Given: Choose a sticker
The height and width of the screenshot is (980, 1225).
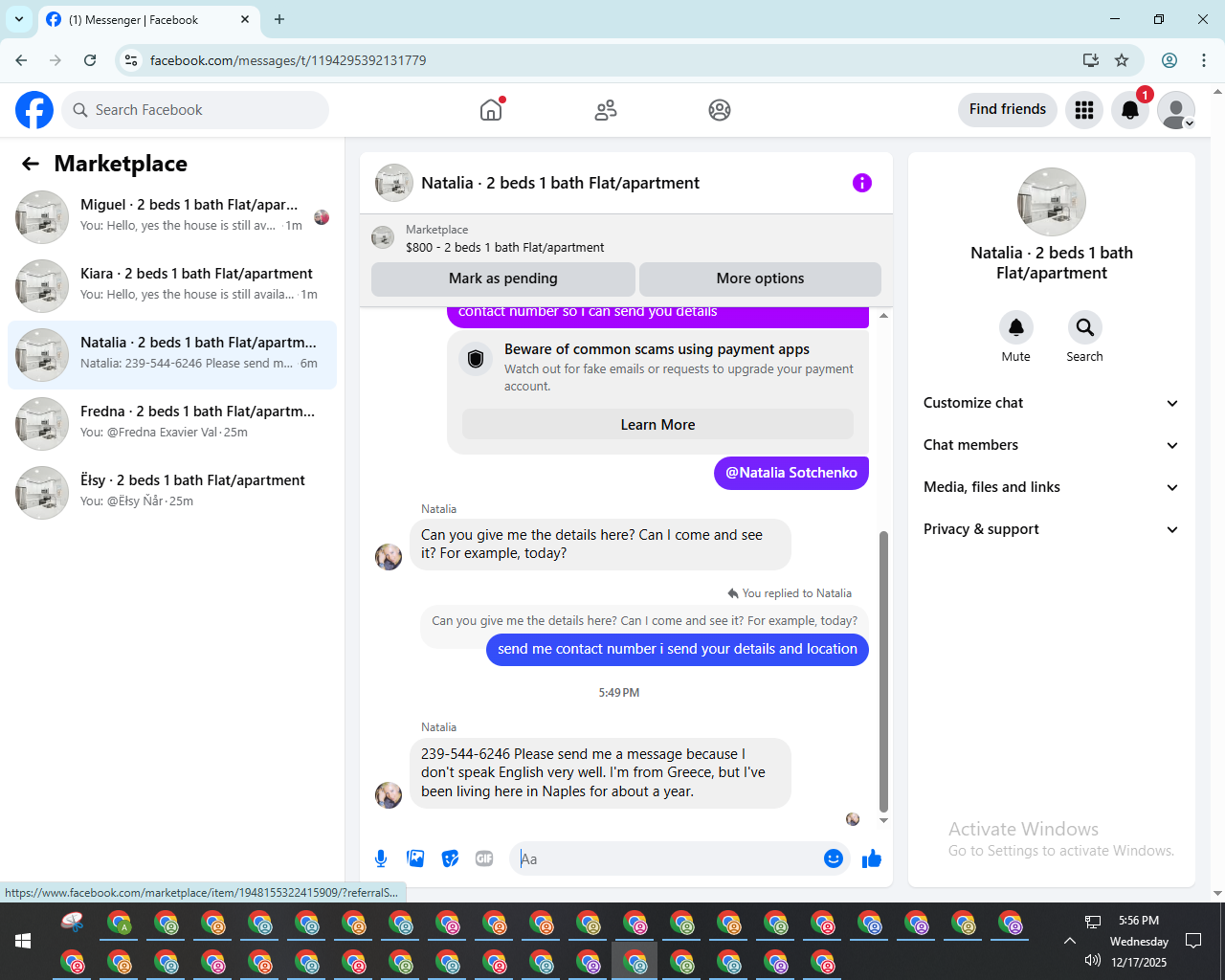Looking at the screenshot, I should tap(450, 858).
